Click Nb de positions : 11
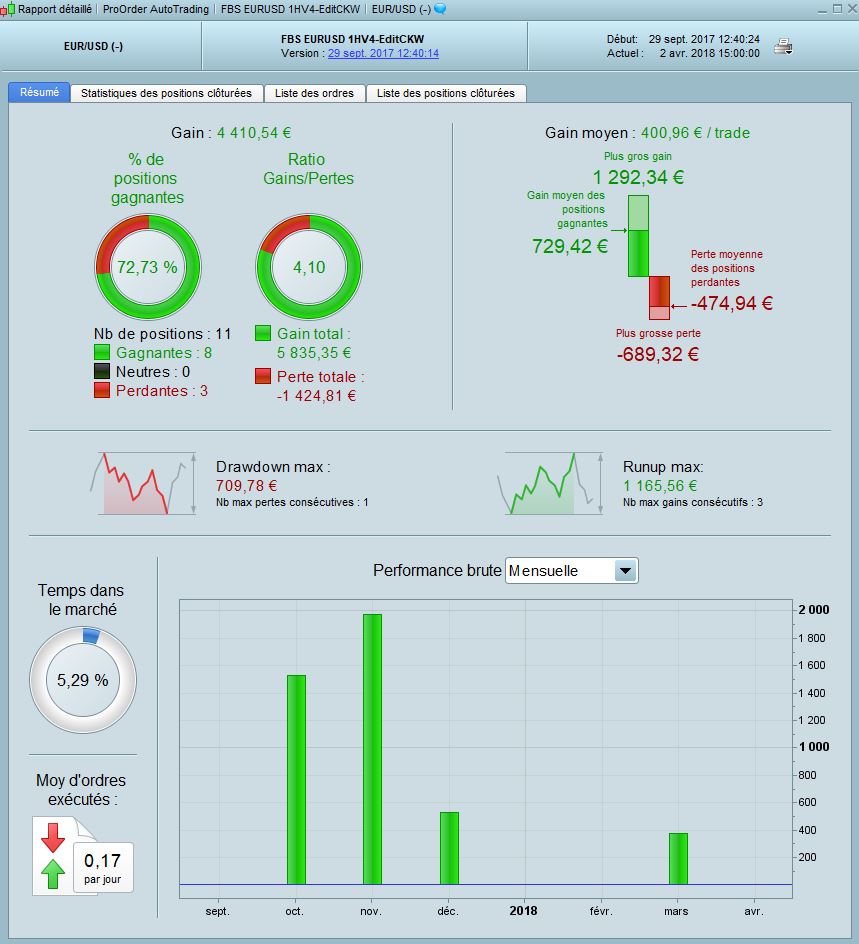The height and width of the screenshot is (944, 859). click(163, 334)
